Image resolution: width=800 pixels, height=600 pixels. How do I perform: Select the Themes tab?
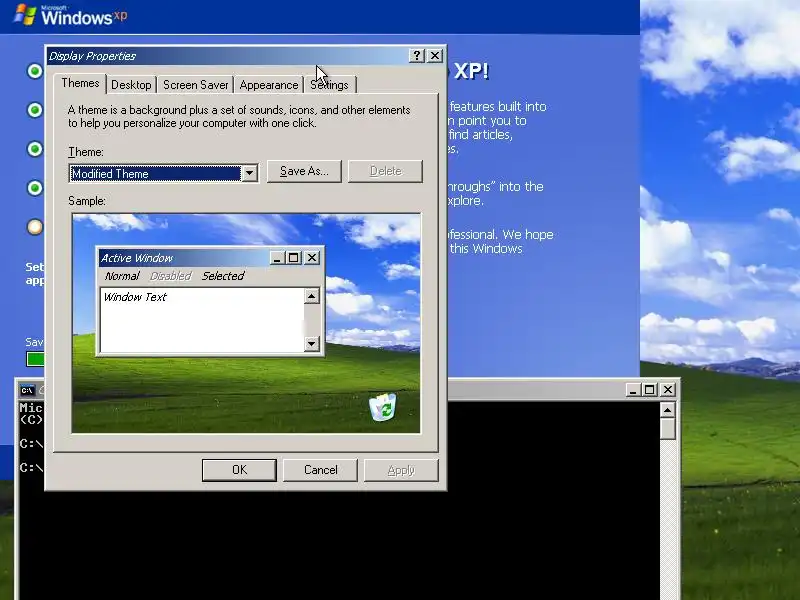(80, 83)
